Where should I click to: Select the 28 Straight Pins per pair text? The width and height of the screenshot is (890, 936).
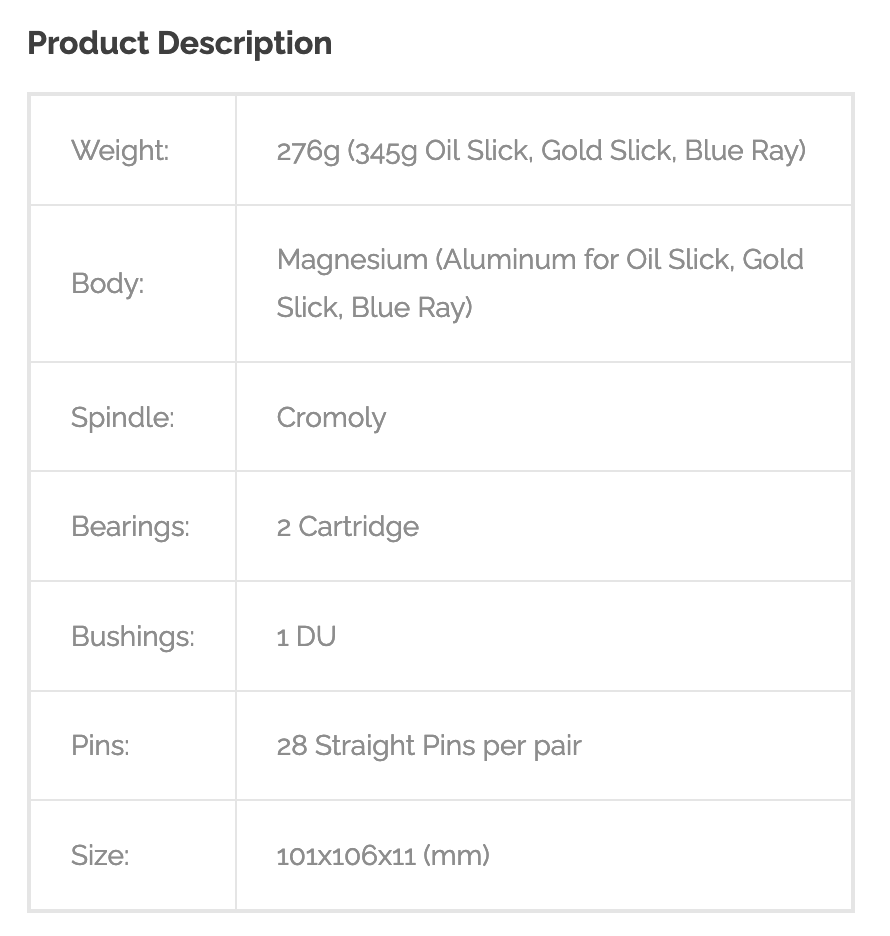[x=429, y=745]
